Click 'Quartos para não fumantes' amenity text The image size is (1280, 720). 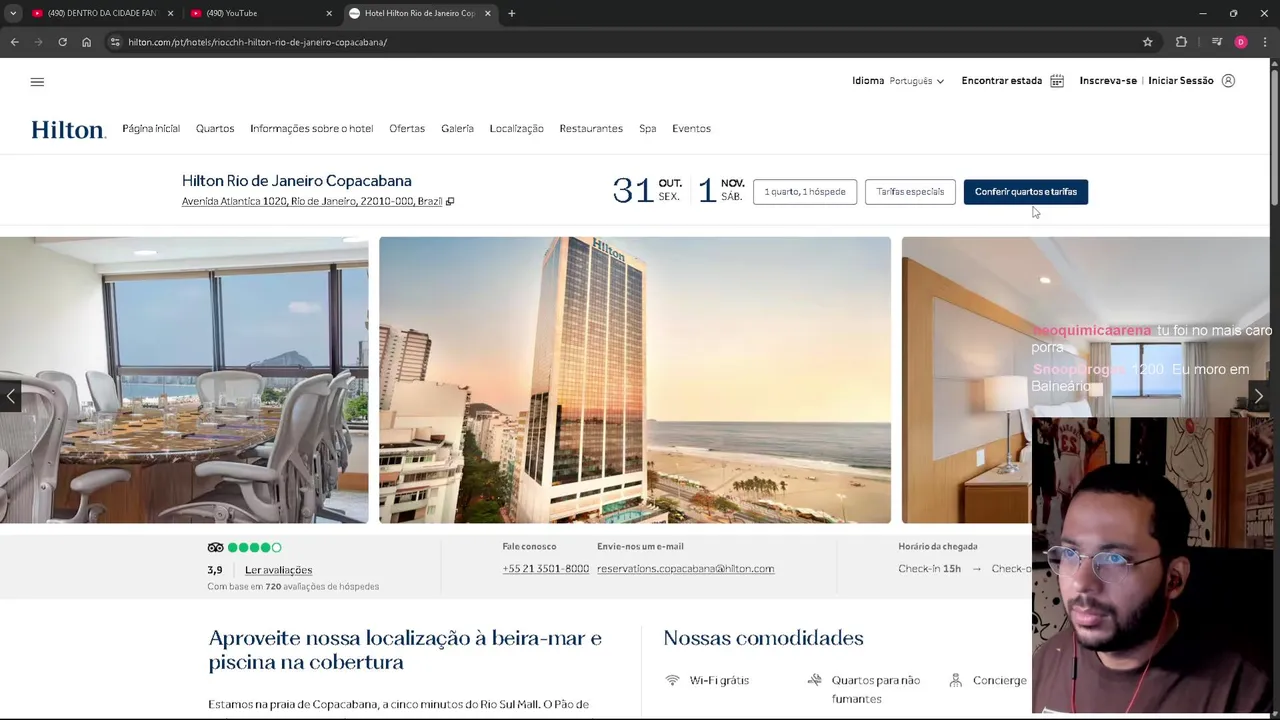tap(875, 690)
